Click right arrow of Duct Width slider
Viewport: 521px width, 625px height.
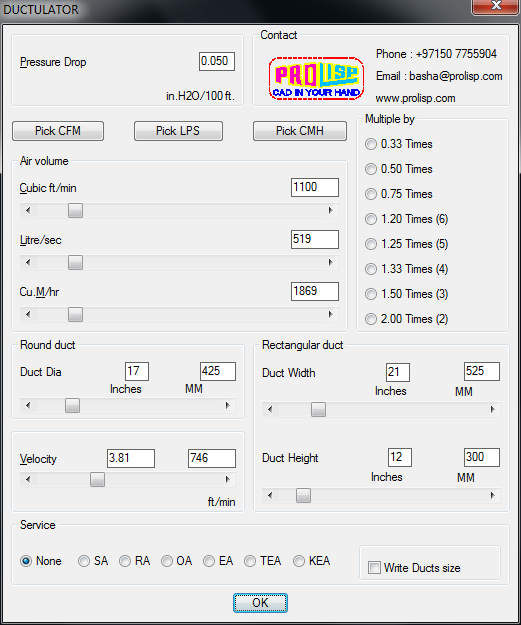tap(492, 409)
